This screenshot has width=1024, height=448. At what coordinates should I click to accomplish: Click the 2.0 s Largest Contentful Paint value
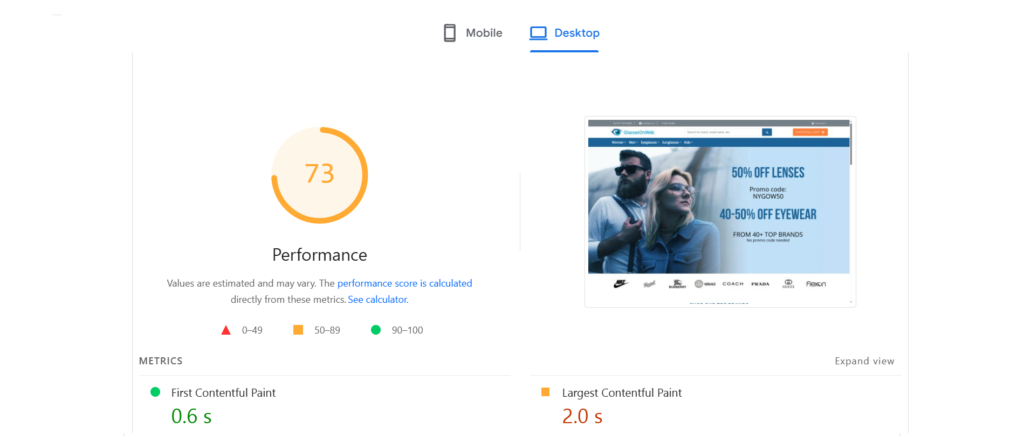click(582, 416)
